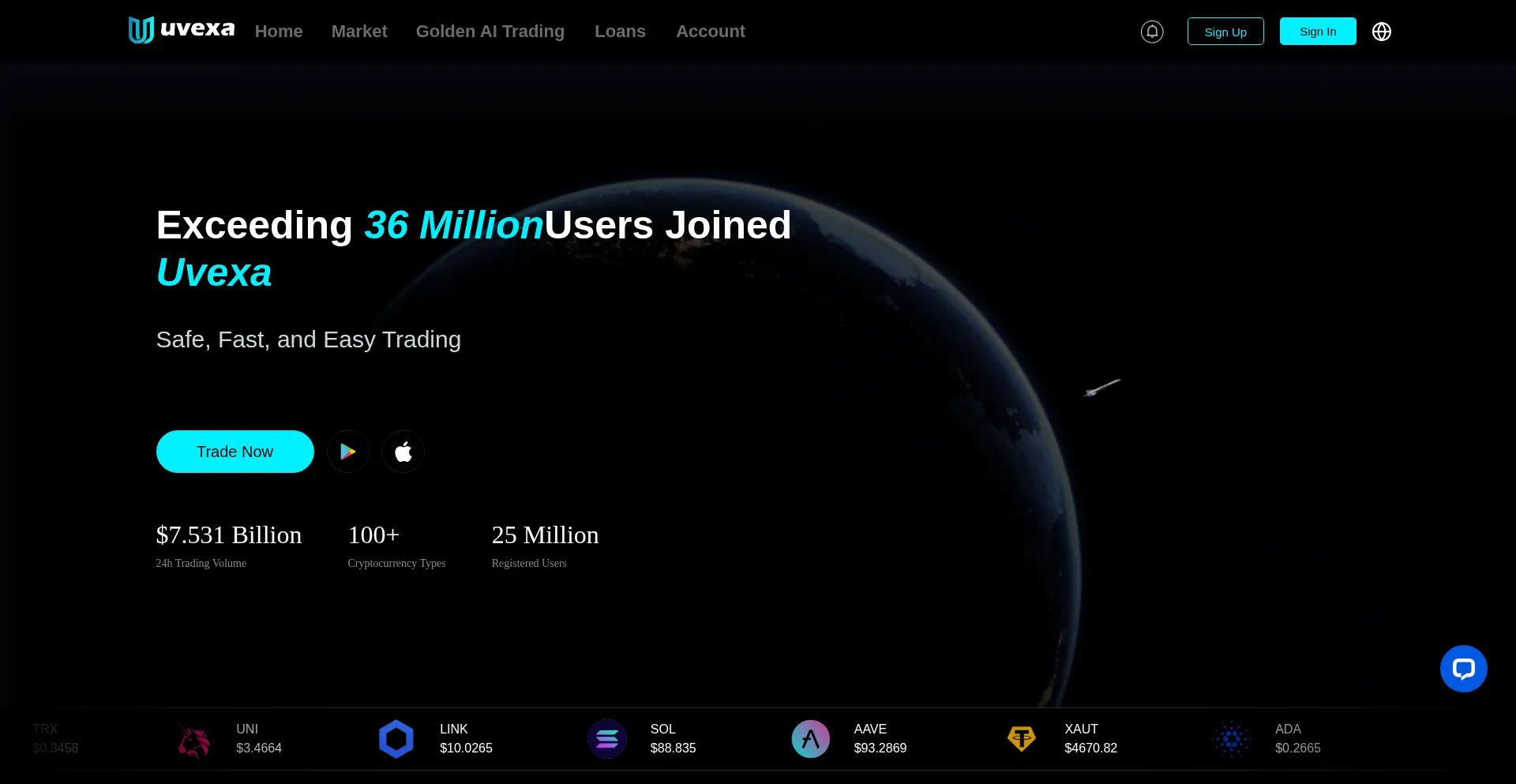Click the $7.531 Billion trading volume

[x=229, y=535]
